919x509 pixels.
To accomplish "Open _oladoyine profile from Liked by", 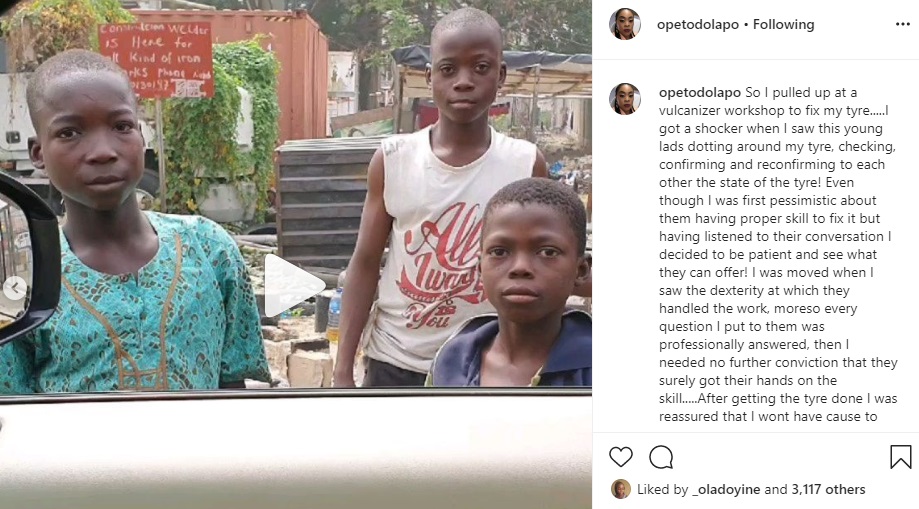I will pyautogui.click(x=726, y=489).
